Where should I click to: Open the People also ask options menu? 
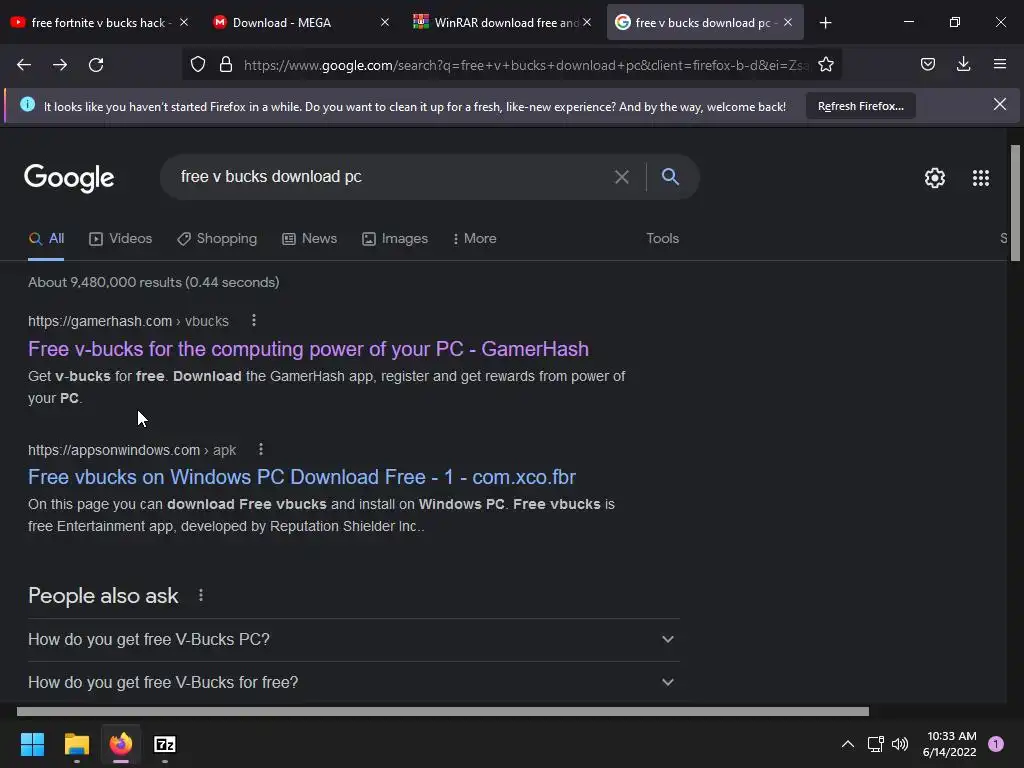[x=200, y=596]
